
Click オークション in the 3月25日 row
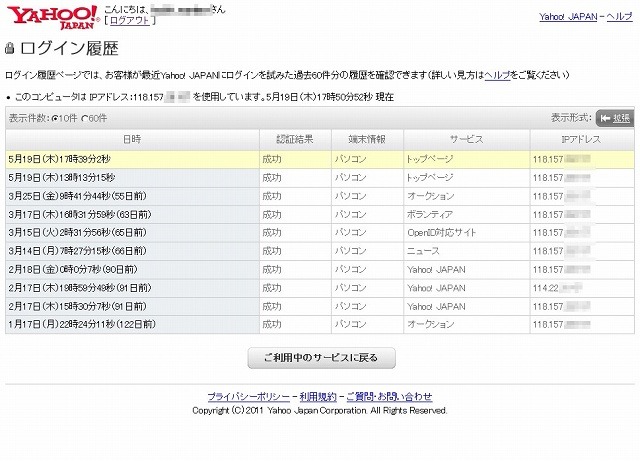(x=430, y=196)
